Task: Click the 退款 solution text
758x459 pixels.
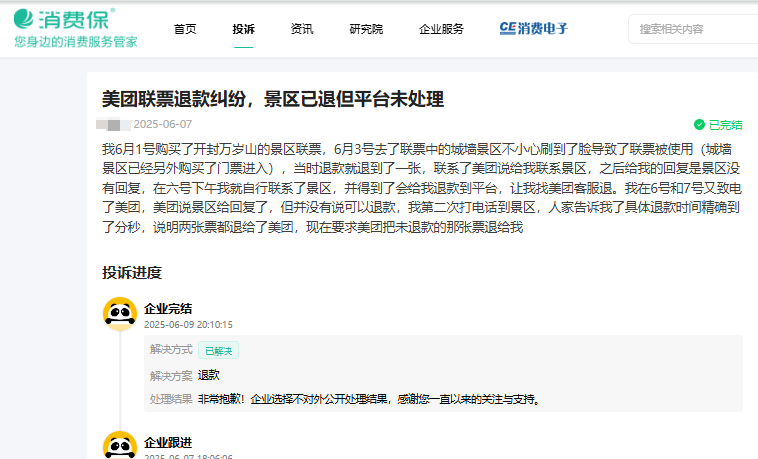Action: (x=208, y=375)
